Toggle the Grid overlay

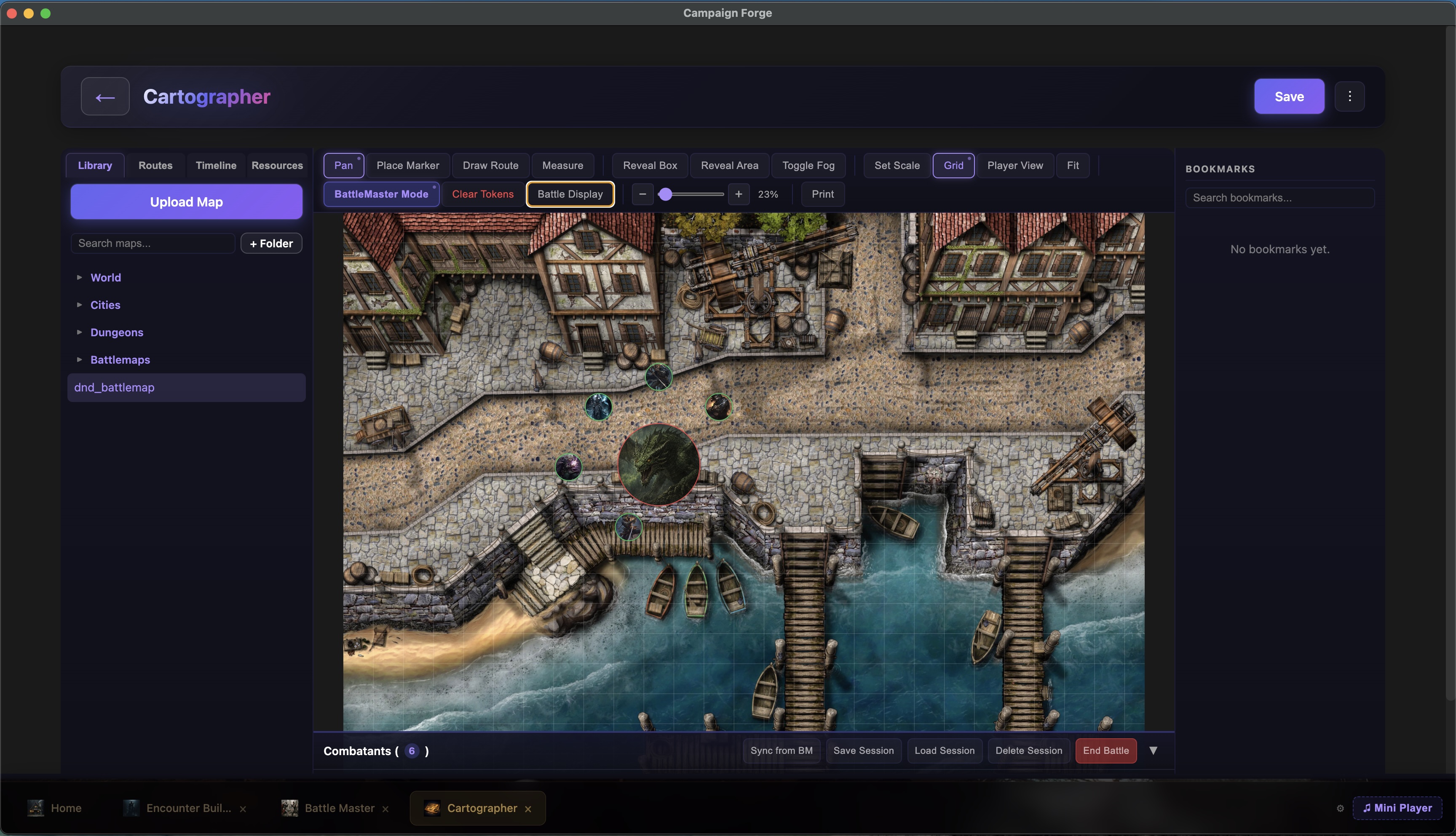click(x=953, y=165)
